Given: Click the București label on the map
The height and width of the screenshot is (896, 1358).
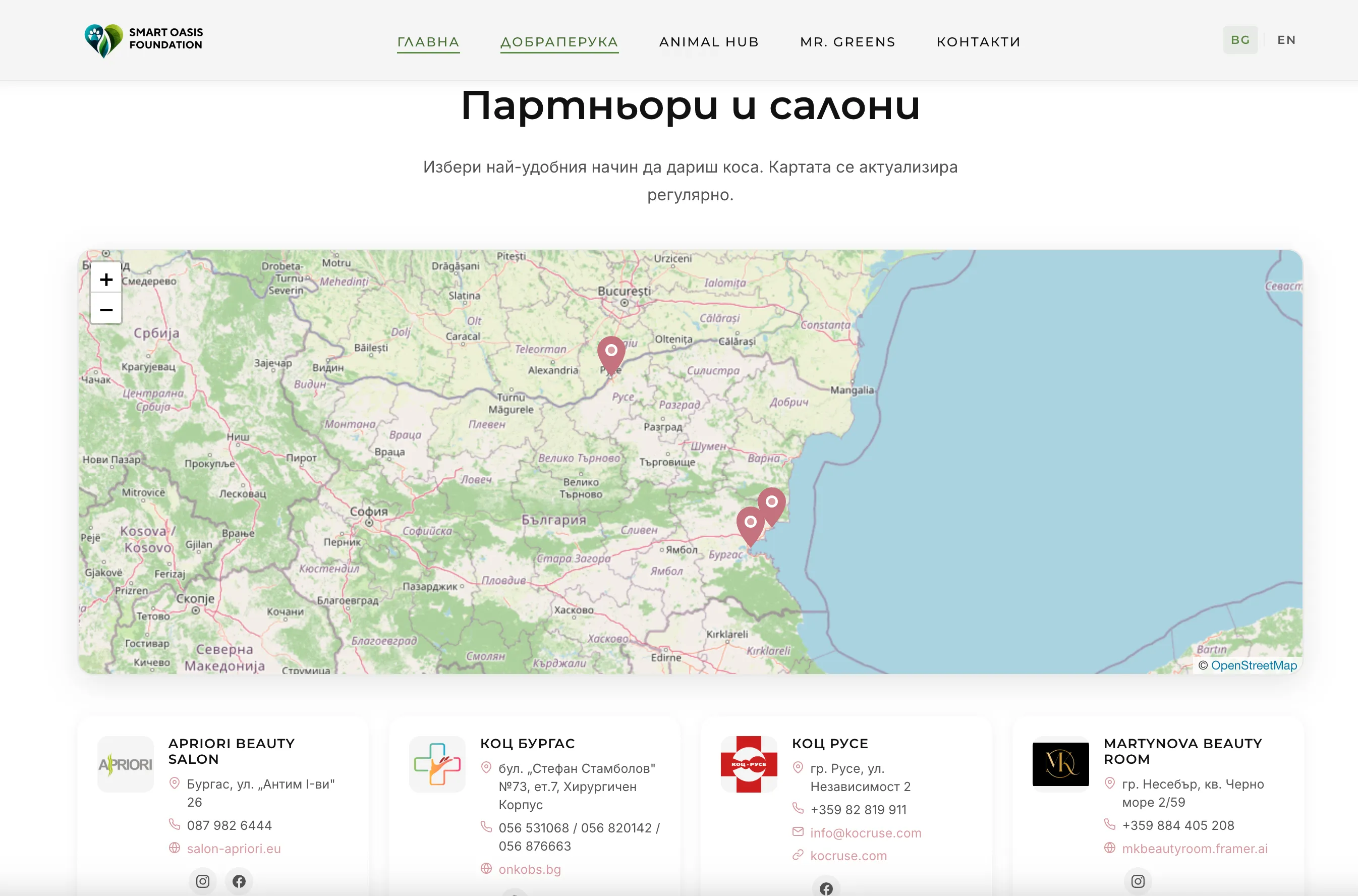Looking at the screenshot, I should [x=625, y=291].
